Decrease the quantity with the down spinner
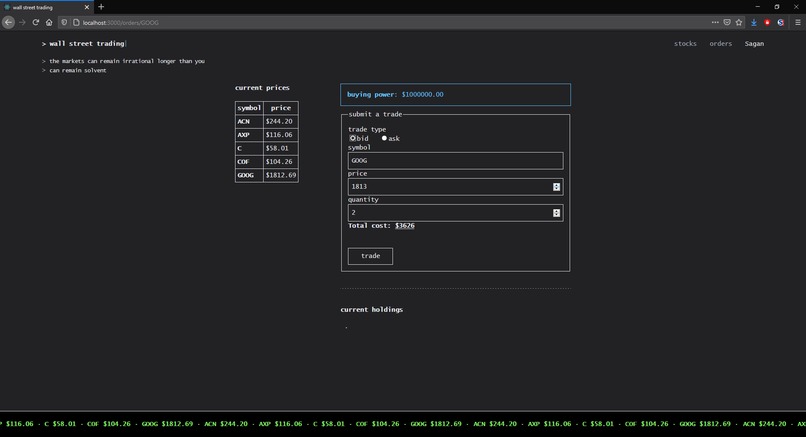 tap(556, 215)
